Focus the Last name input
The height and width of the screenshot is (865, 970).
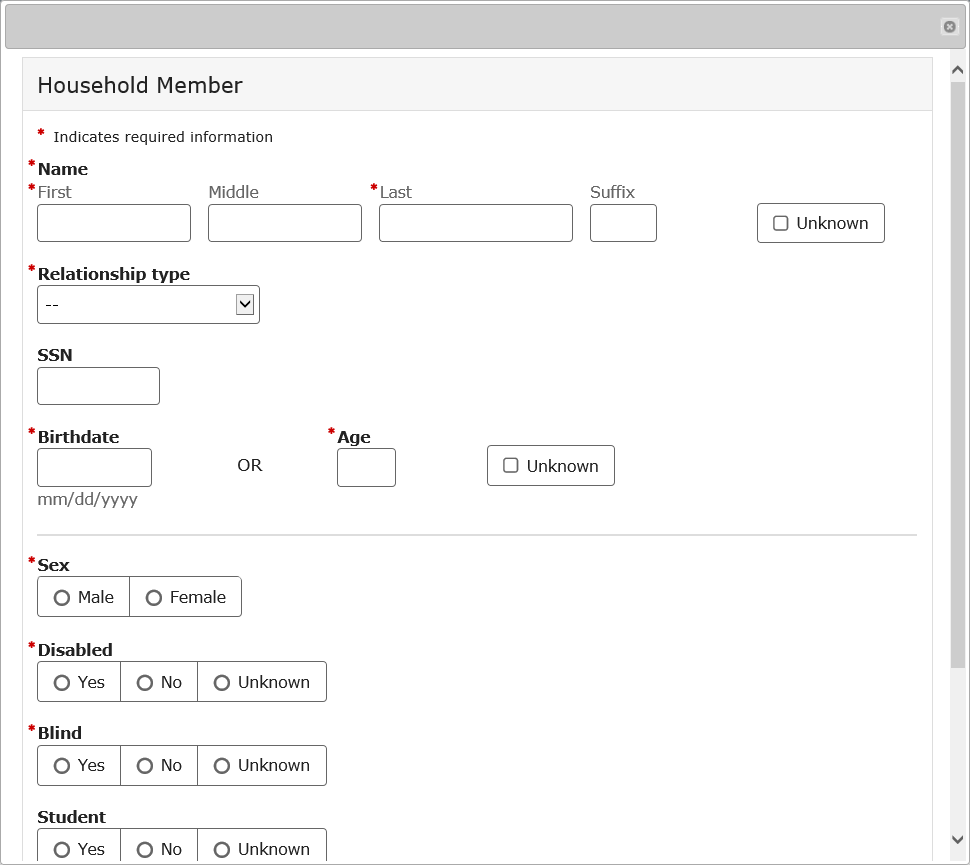476,223
